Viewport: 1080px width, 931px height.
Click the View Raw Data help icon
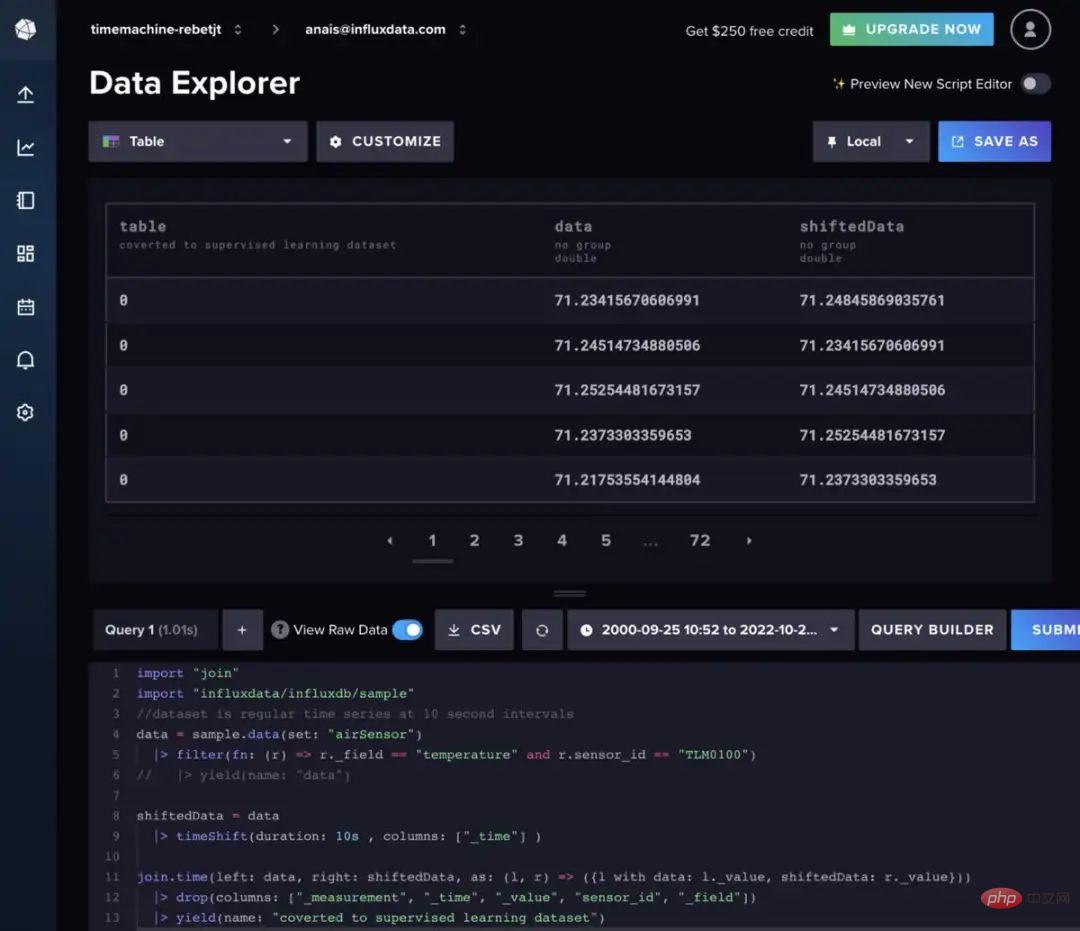point(280,629)
